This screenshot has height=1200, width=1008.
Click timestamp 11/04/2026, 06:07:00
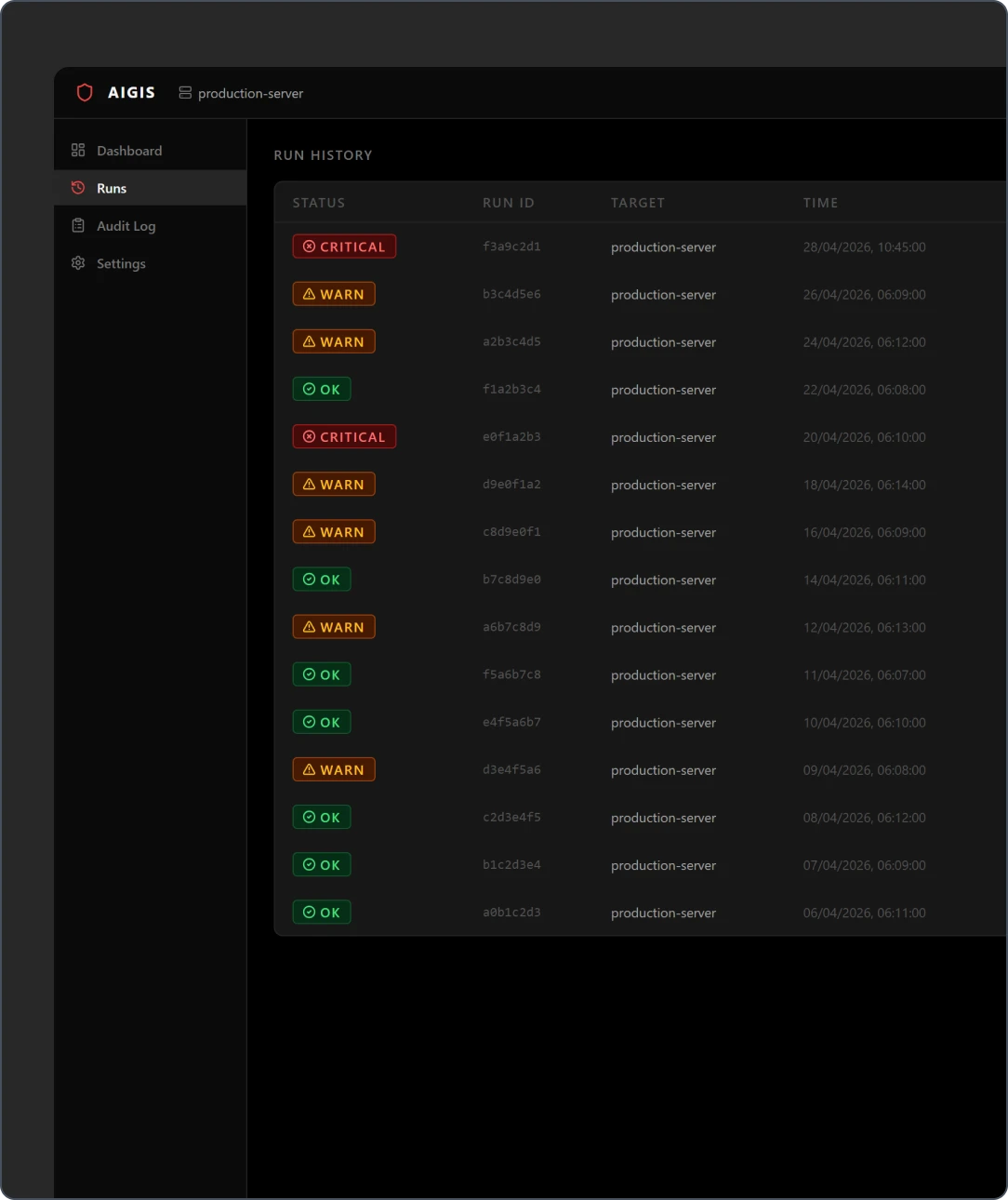(865, 674)
